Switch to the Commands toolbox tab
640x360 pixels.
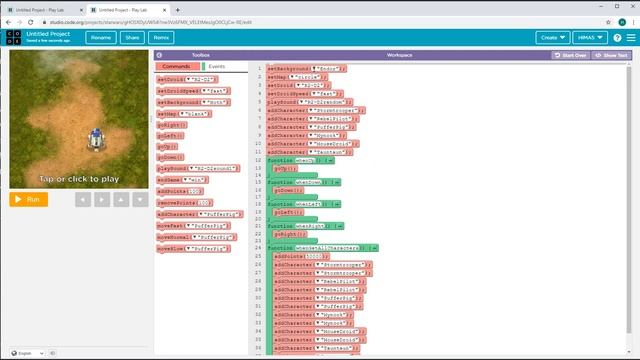click(x=177, y=67)
